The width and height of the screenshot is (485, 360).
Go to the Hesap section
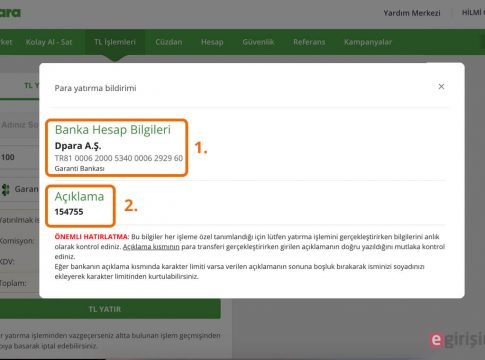point(212,42)
